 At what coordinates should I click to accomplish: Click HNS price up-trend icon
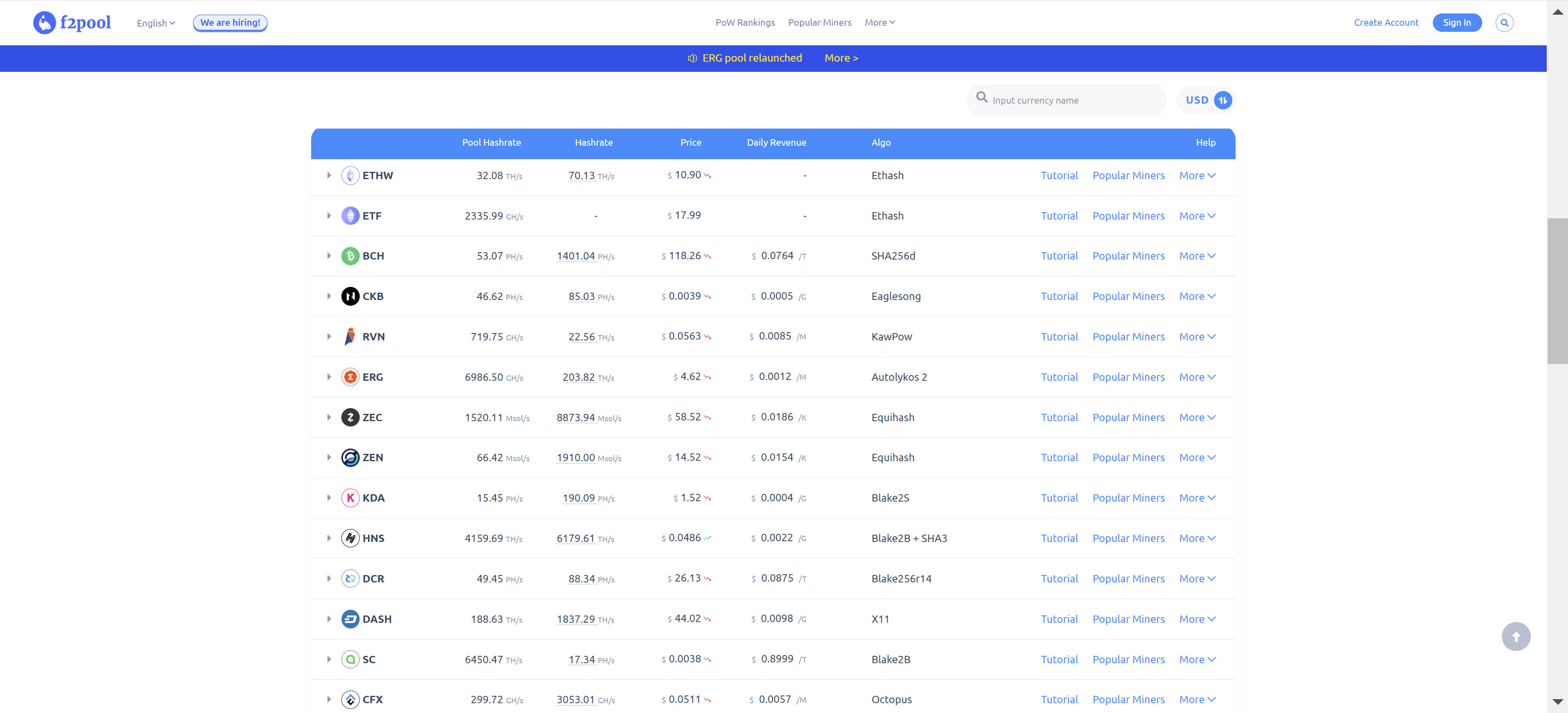click(707, 538)
